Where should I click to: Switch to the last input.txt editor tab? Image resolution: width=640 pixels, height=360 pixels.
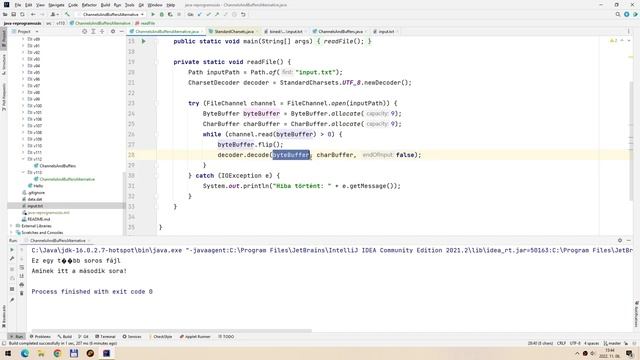coord(386,31)
